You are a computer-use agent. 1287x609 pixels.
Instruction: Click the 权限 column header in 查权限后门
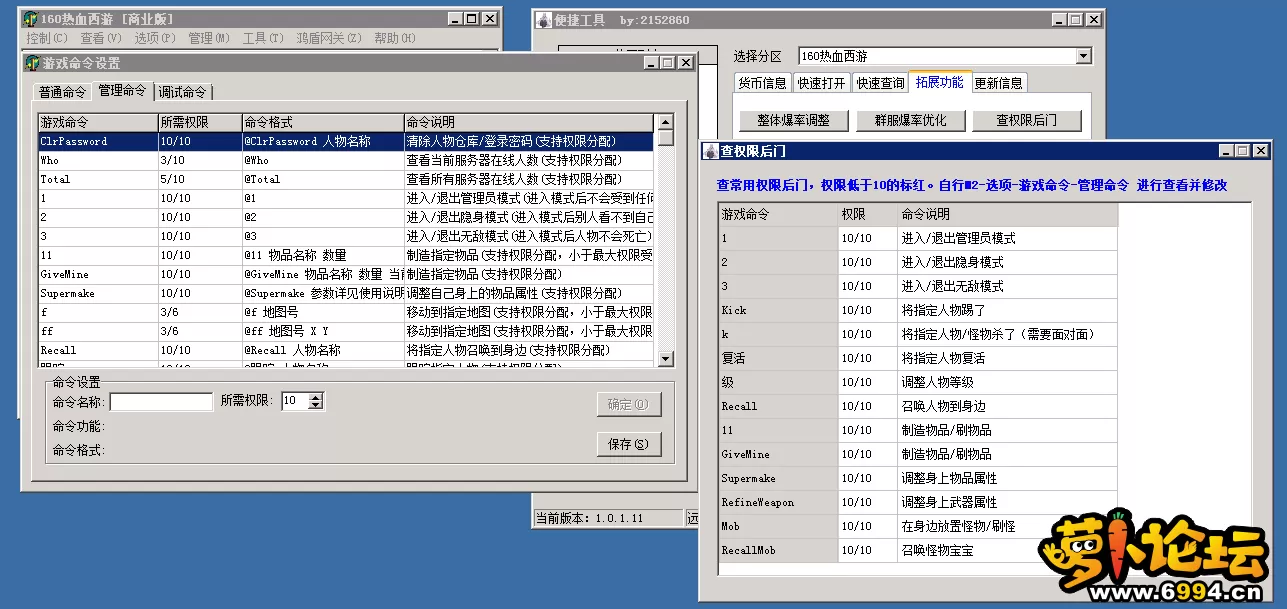pos(868,214)
